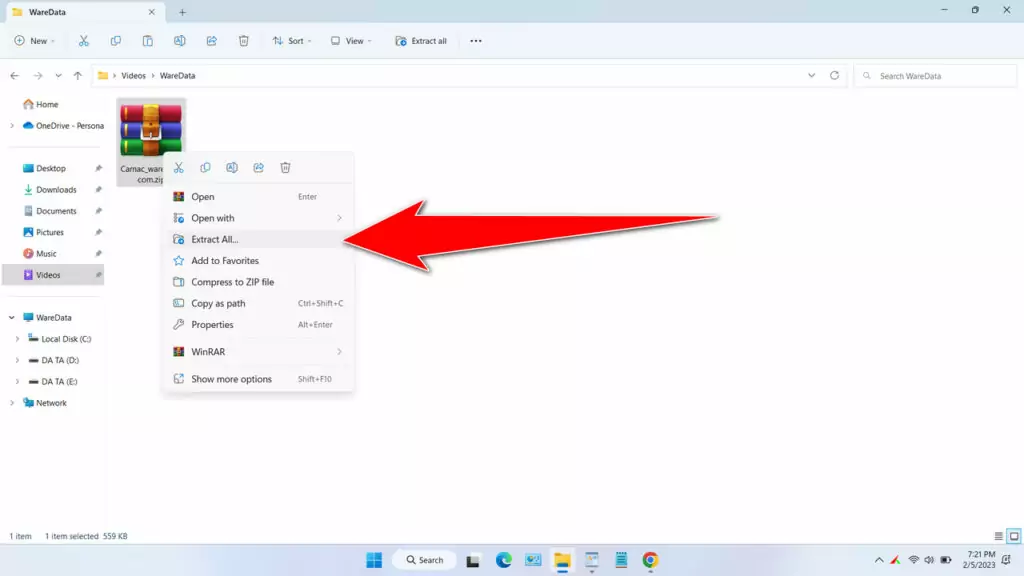
Task: Click the Copy icon in the toolbar
Action: pyautogui.click(x=116, y=40)
